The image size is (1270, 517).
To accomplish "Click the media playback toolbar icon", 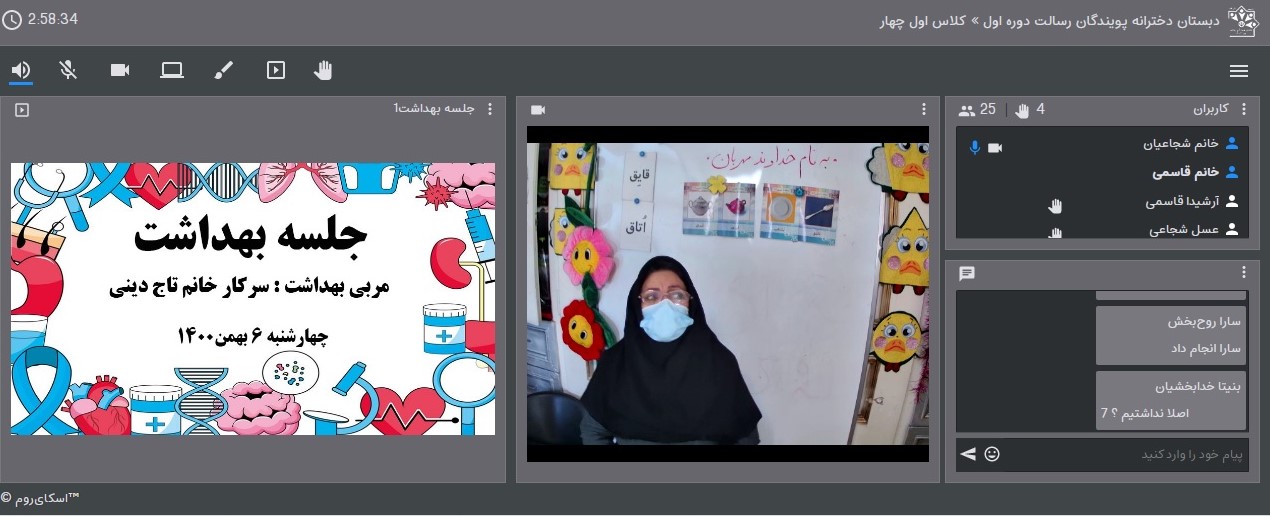I will (276, 70).
